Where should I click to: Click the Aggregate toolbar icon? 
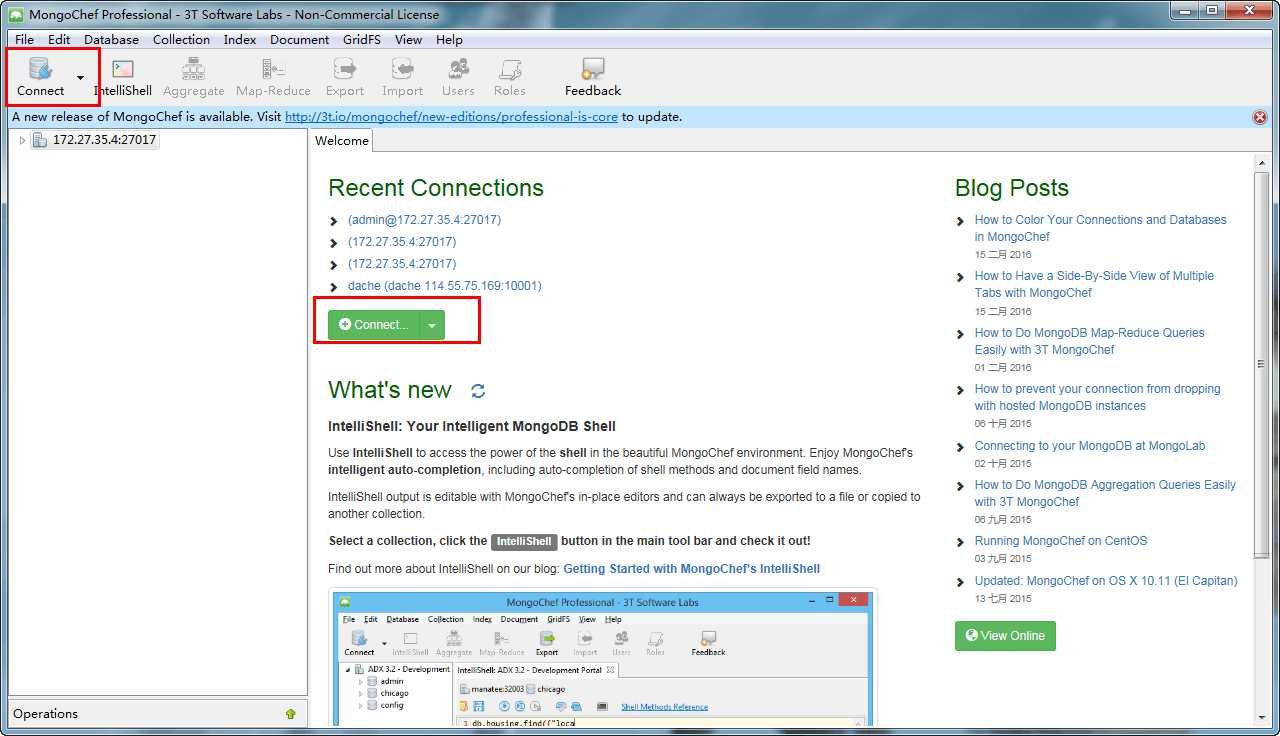[x=193, y=77]
